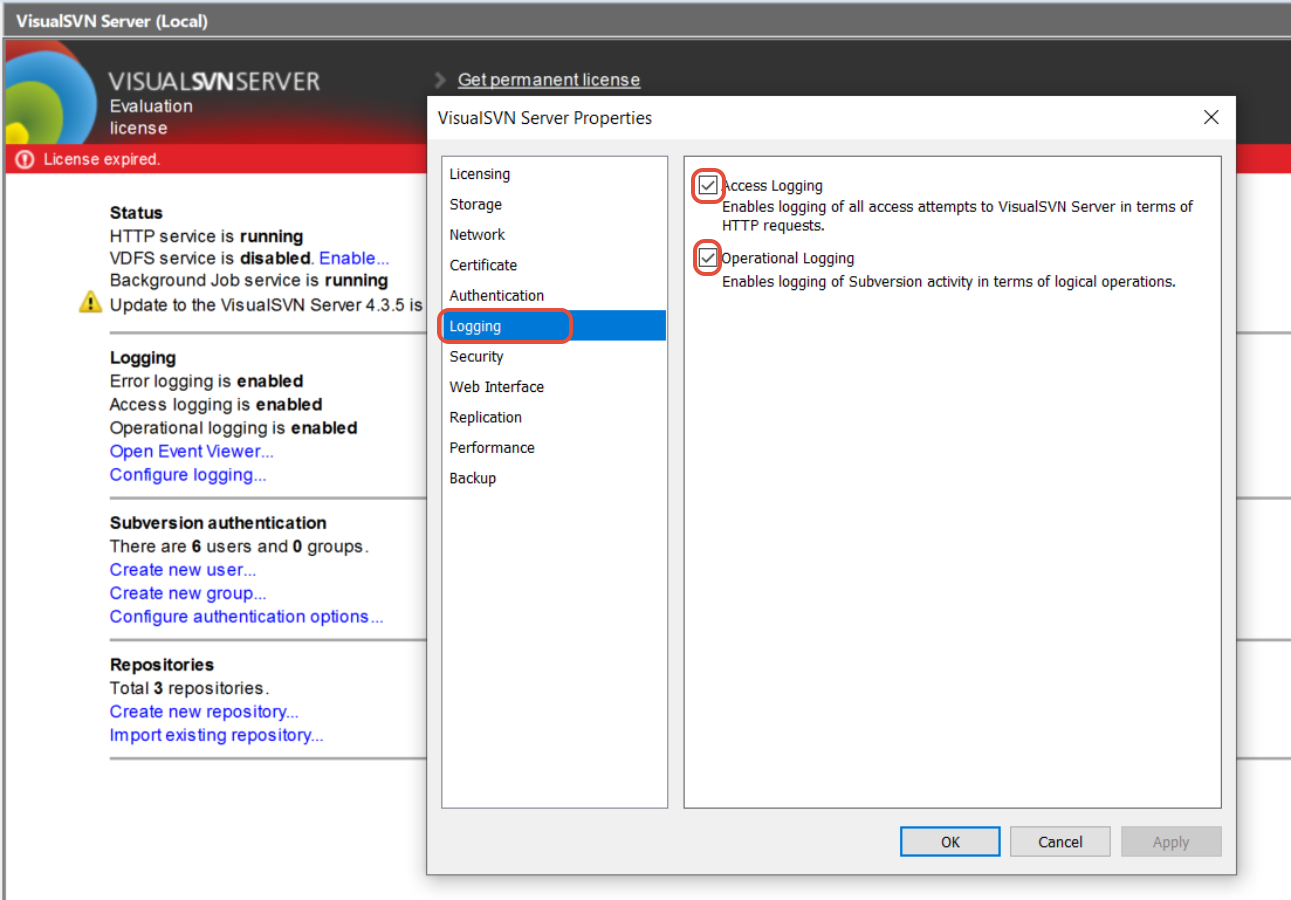This screenshot has width=1291, height=900.
Task: Toggle Operational Logging off
Action: pyautogui.click(x=707, y=257)
